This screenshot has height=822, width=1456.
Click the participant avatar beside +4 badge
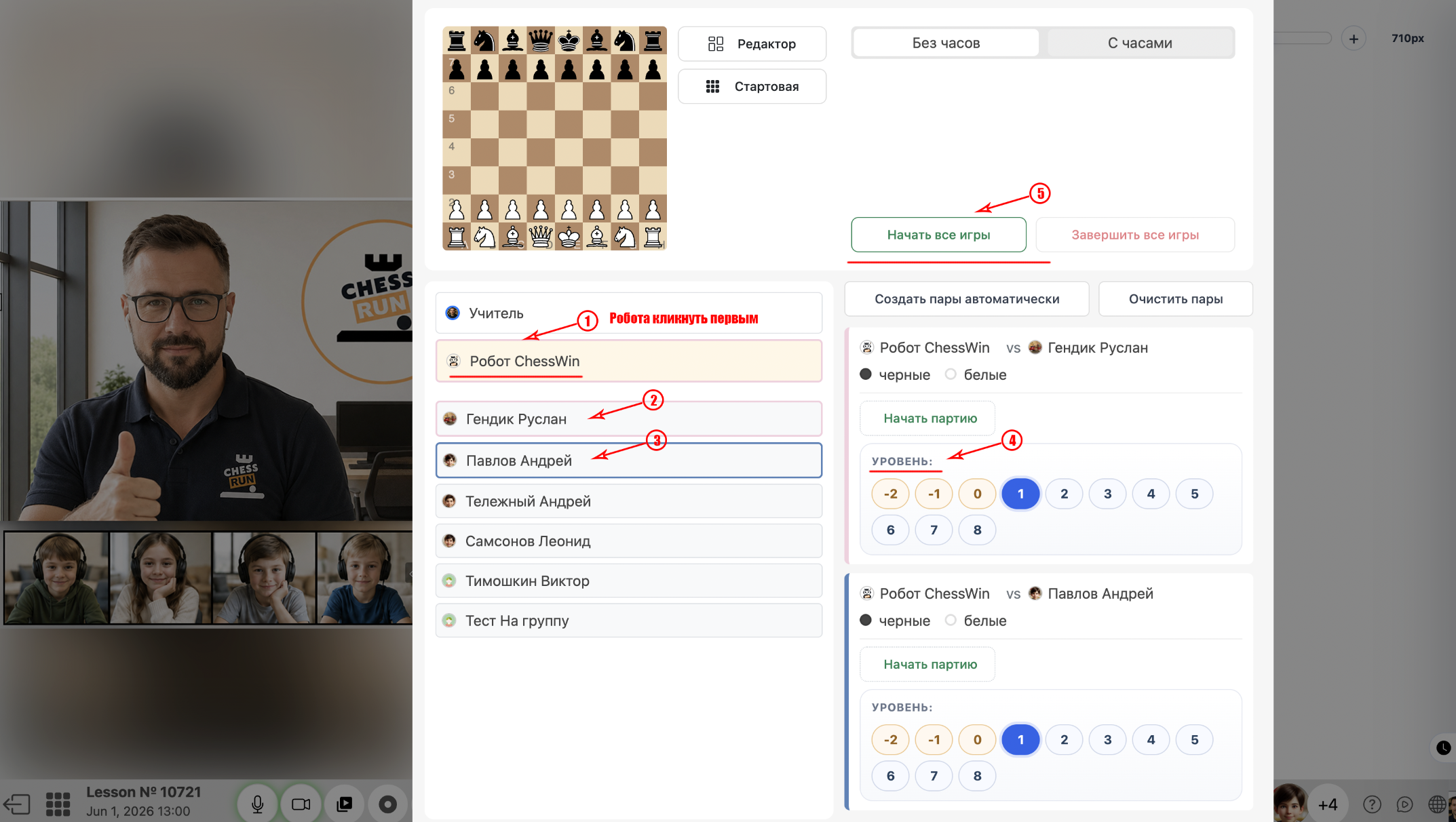(x=1290, y=803)
